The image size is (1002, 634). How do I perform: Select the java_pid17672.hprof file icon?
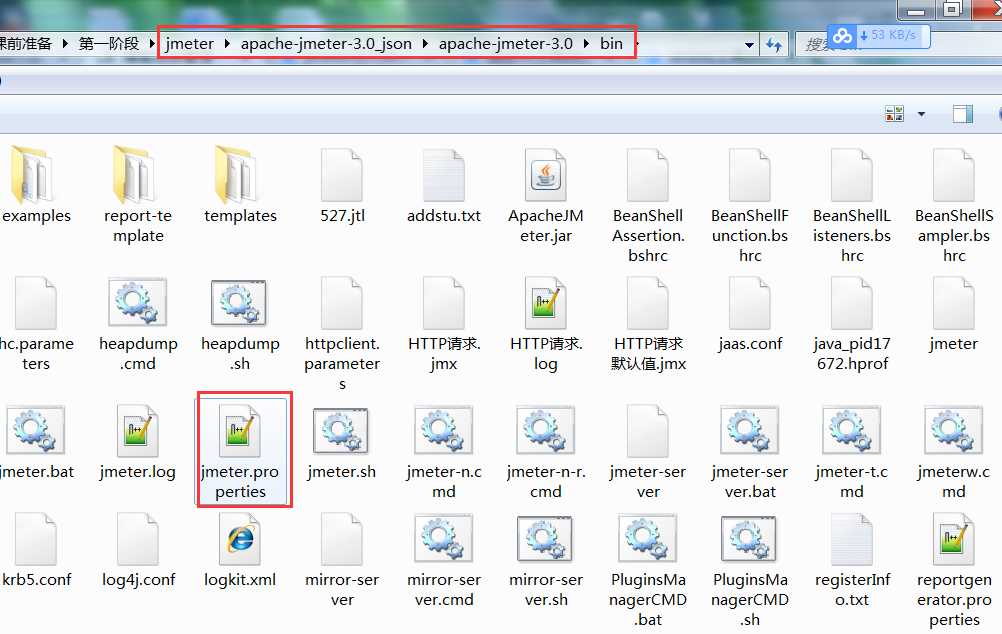point(852,304)
